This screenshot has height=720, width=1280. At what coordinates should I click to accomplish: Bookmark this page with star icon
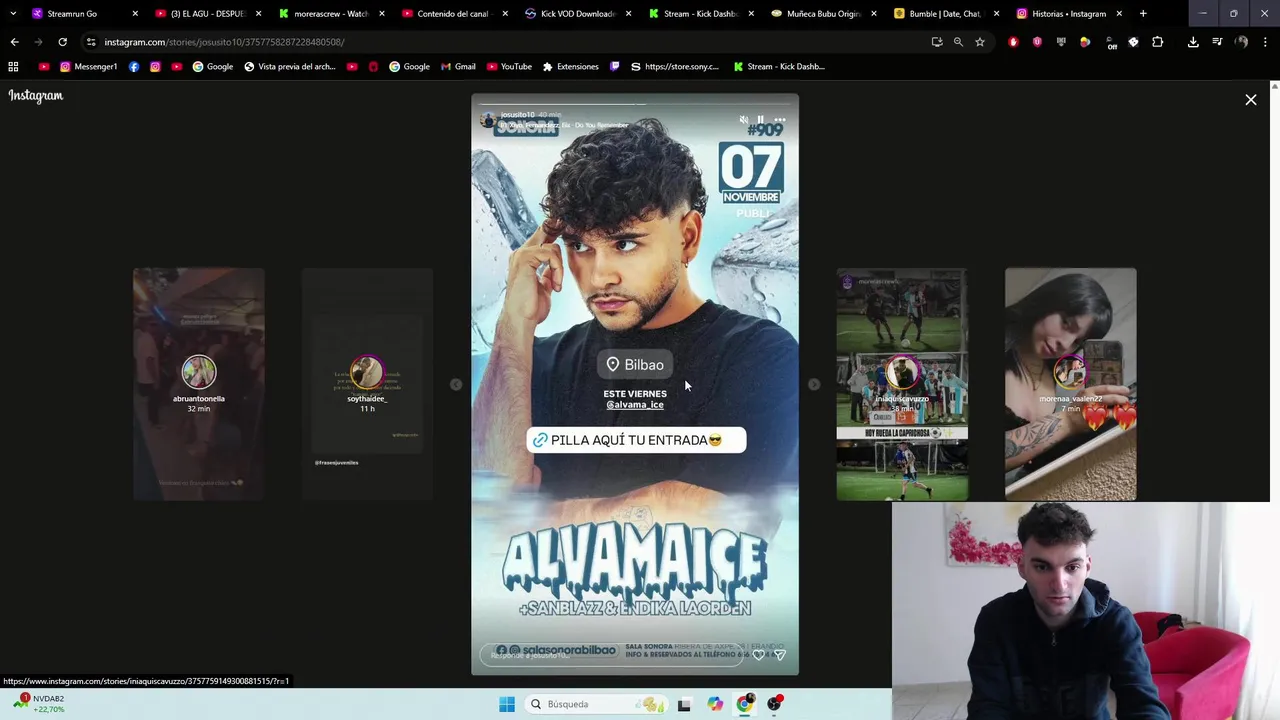click(x=980, y=42)
